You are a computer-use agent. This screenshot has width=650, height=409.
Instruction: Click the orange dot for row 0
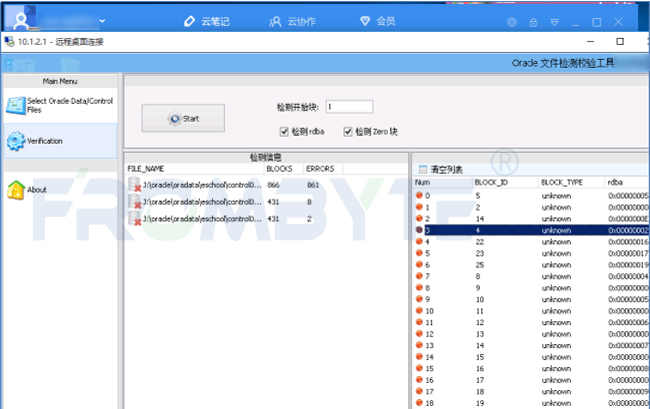(419, 195)
